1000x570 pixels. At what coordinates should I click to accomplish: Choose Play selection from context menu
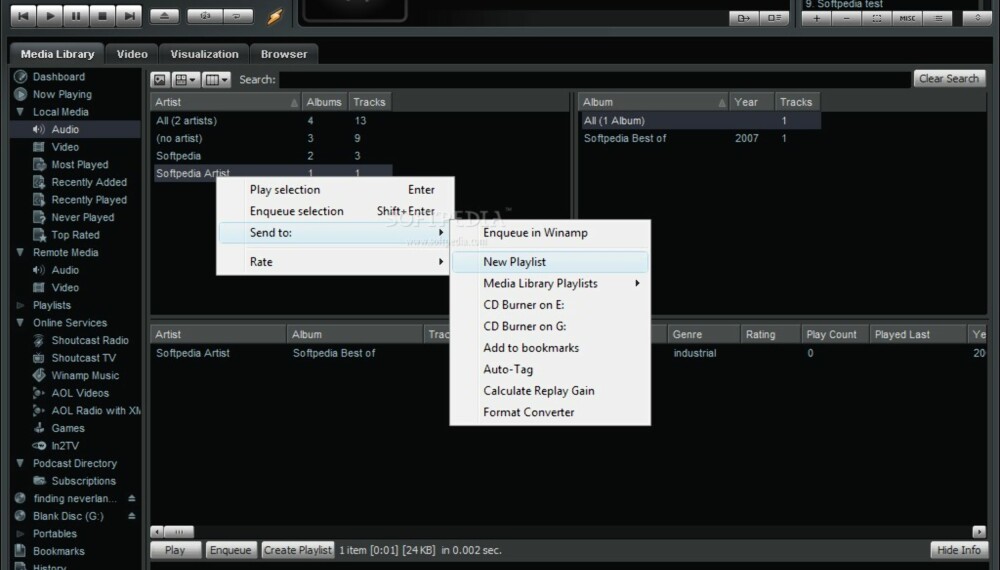336,190
